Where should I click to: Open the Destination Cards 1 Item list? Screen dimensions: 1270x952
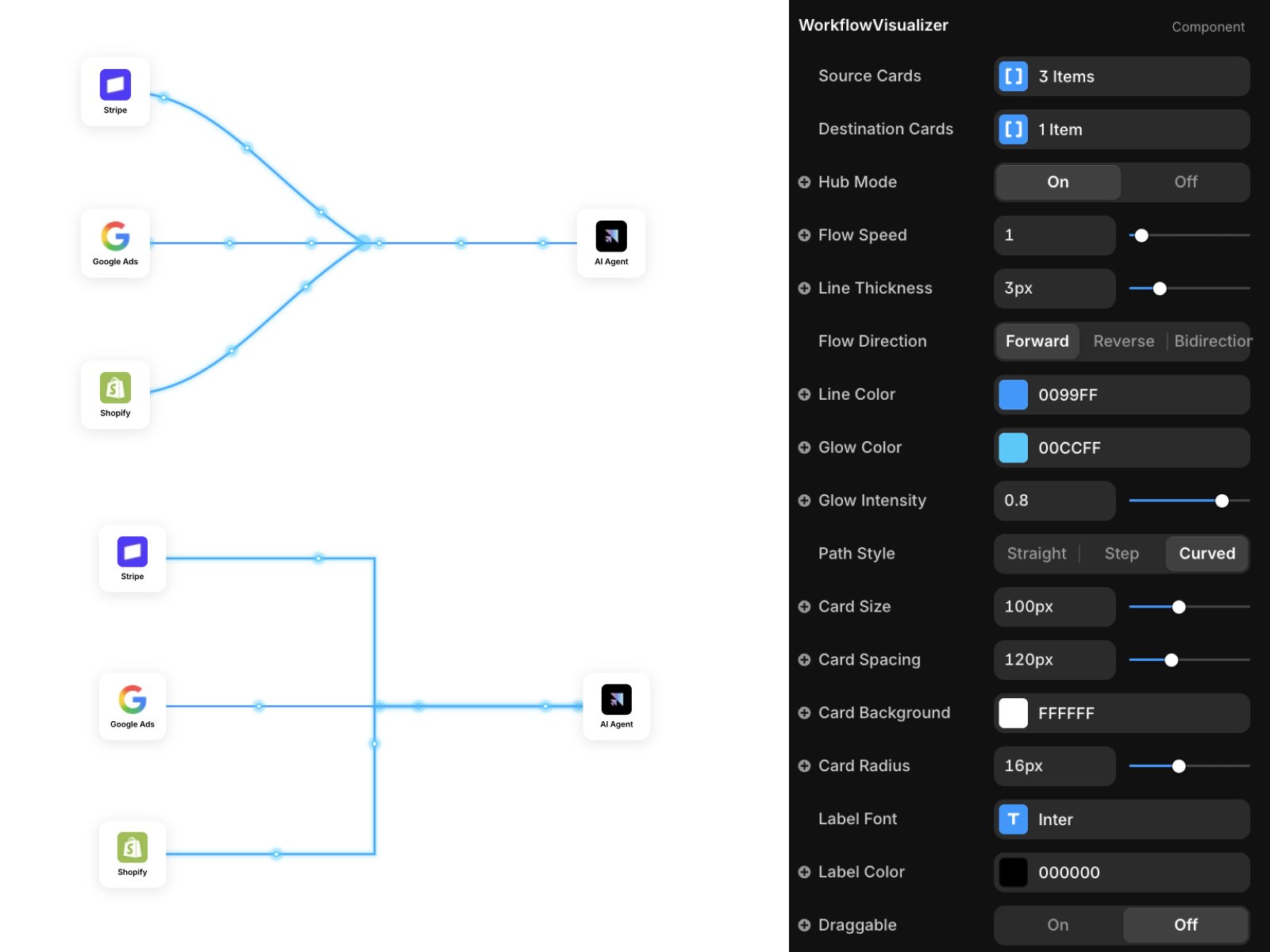pos(1121,130)
